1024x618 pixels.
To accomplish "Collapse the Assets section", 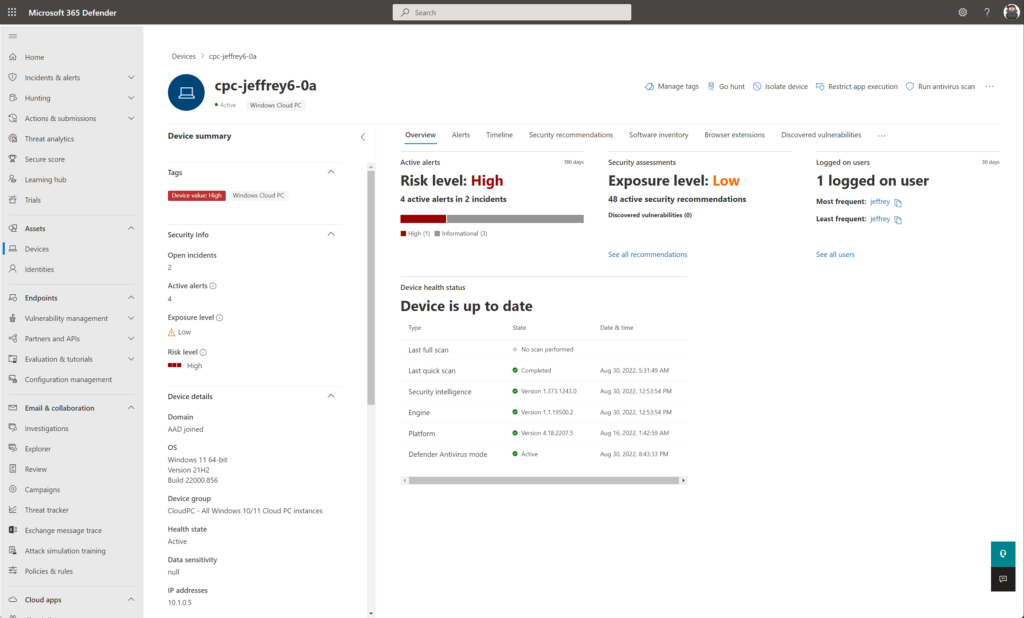I will [131, 228].
